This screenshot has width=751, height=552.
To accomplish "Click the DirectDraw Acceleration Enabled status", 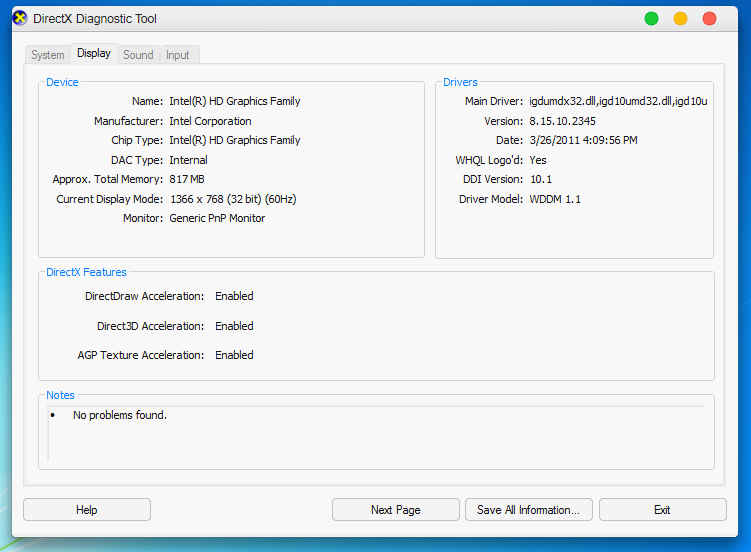I will (234, 296).
